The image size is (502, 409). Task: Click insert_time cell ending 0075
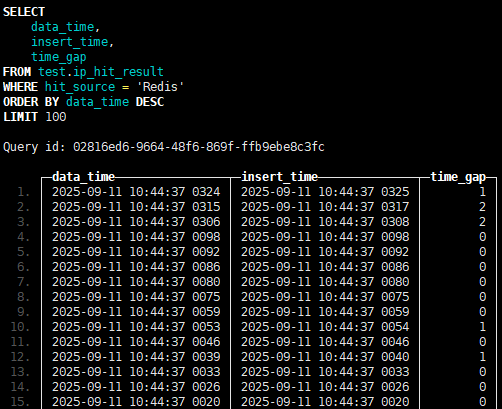tap(325, 297)
